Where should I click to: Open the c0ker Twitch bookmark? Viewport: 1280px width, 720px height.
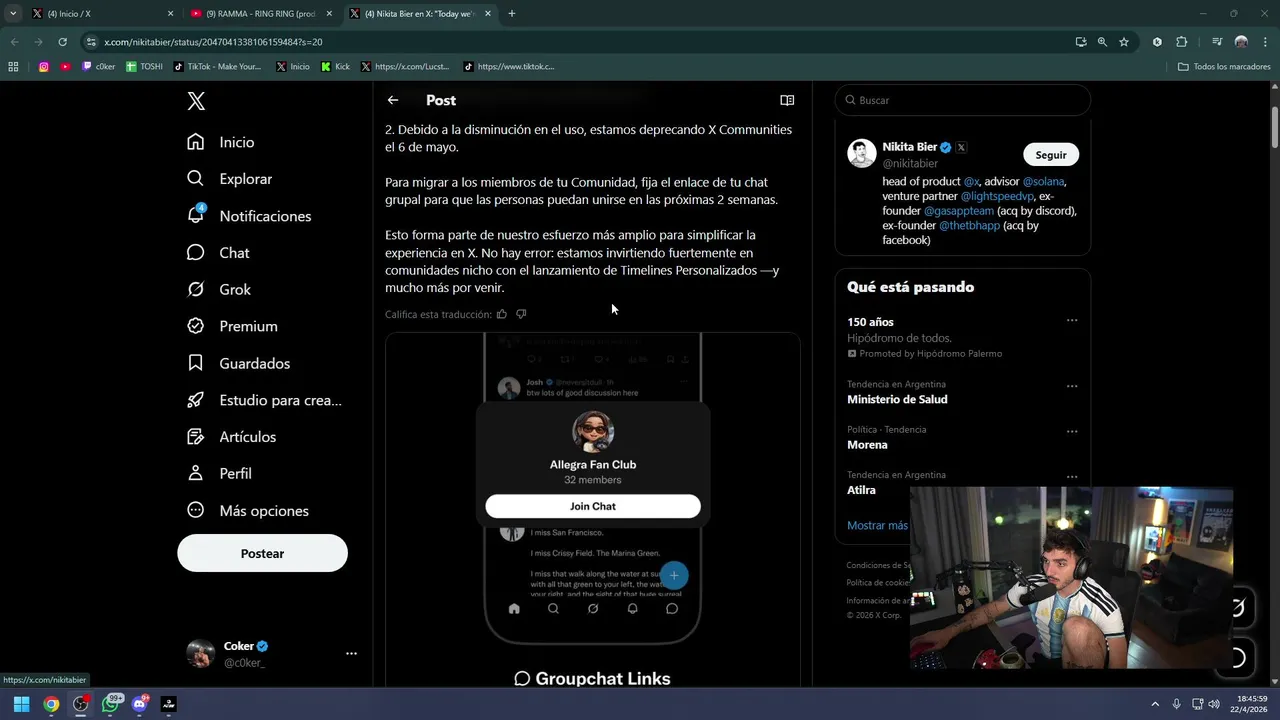click(x=99, y=67)
